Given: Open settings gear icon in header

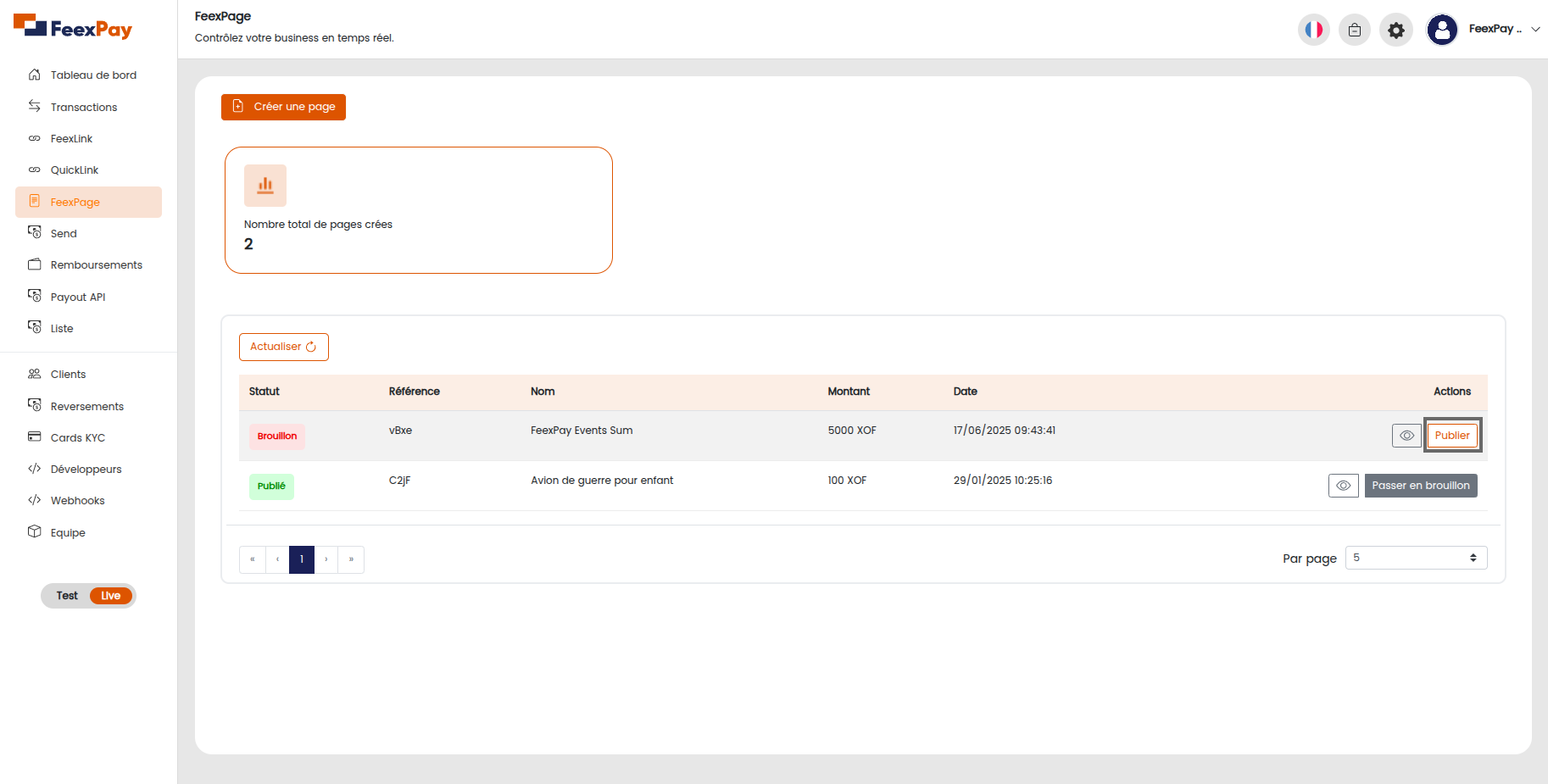Looking at the screenshot, I should (1396, 31).
